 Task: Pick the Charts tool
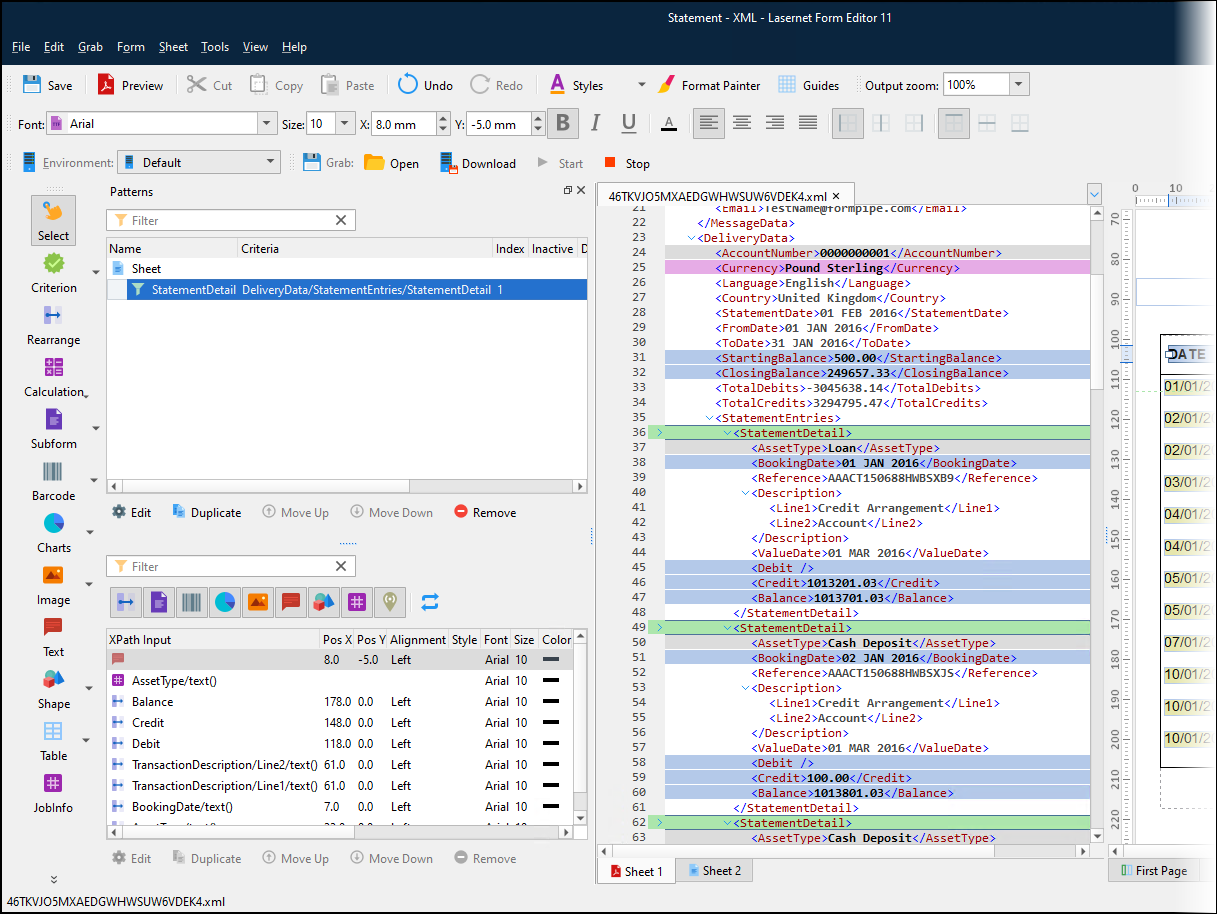(x=53, y=532)
